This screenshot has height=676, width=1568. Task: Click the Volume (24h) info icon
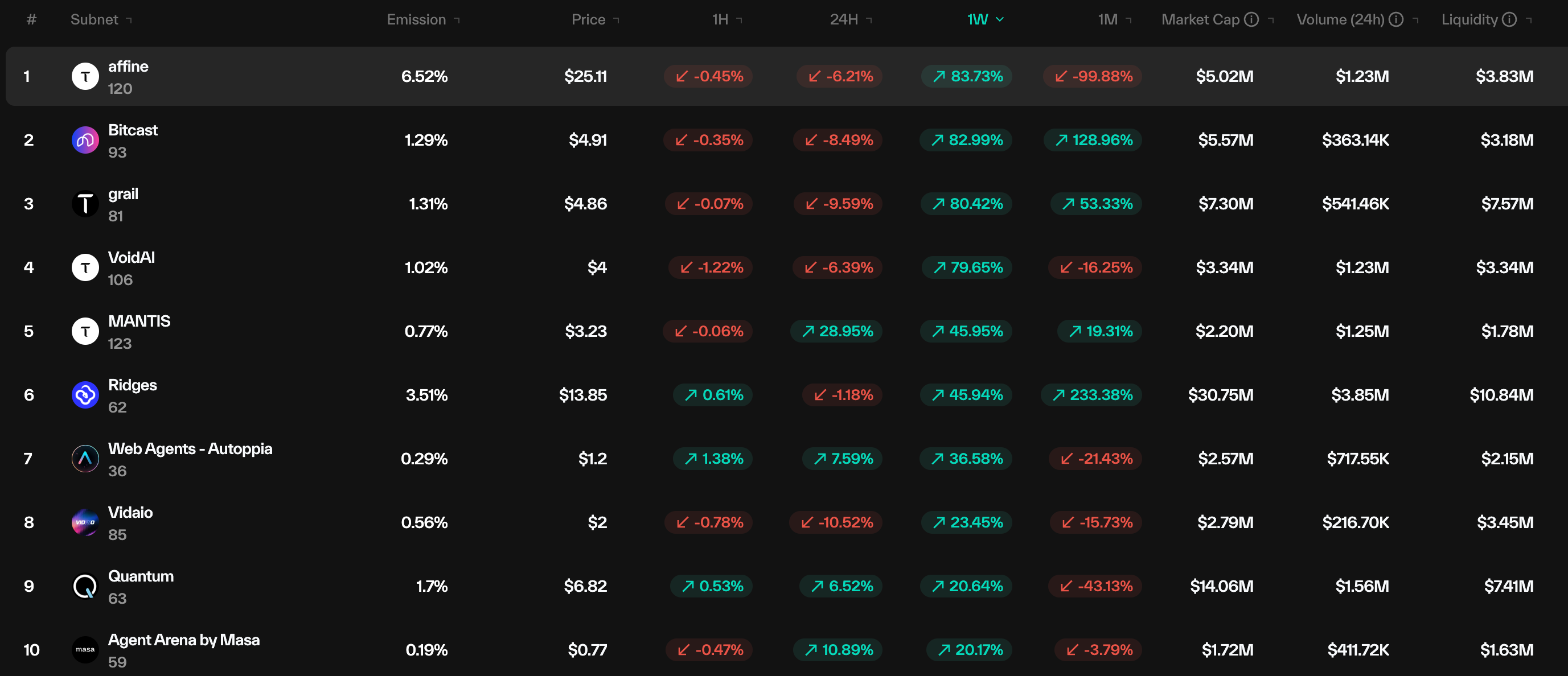(x=1395, y=19)
